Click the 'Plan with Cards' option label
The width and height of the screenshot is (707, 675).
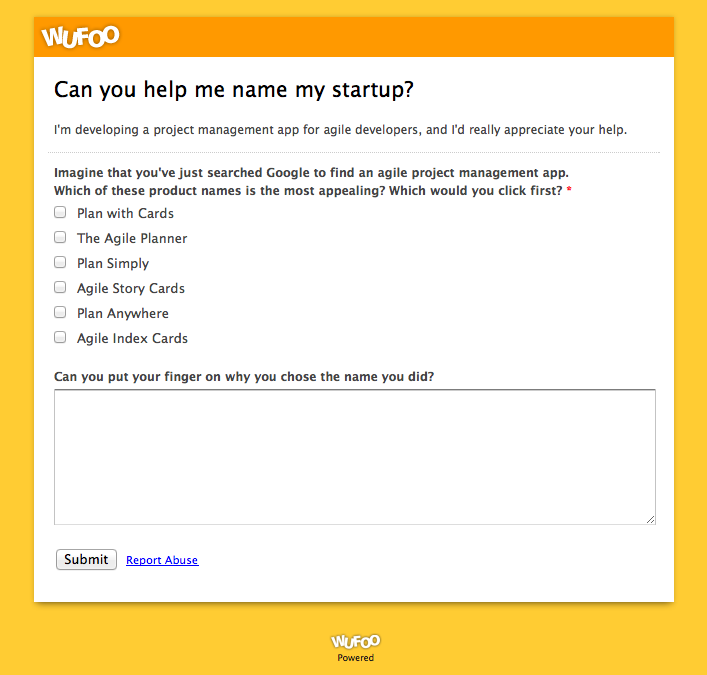pos(125,213)
